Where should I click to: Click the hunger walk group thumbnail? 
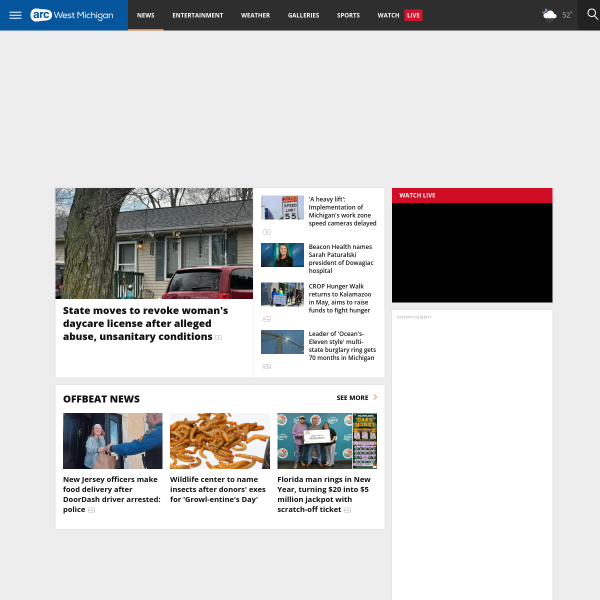pyautogui.click(x=282, y=294)
